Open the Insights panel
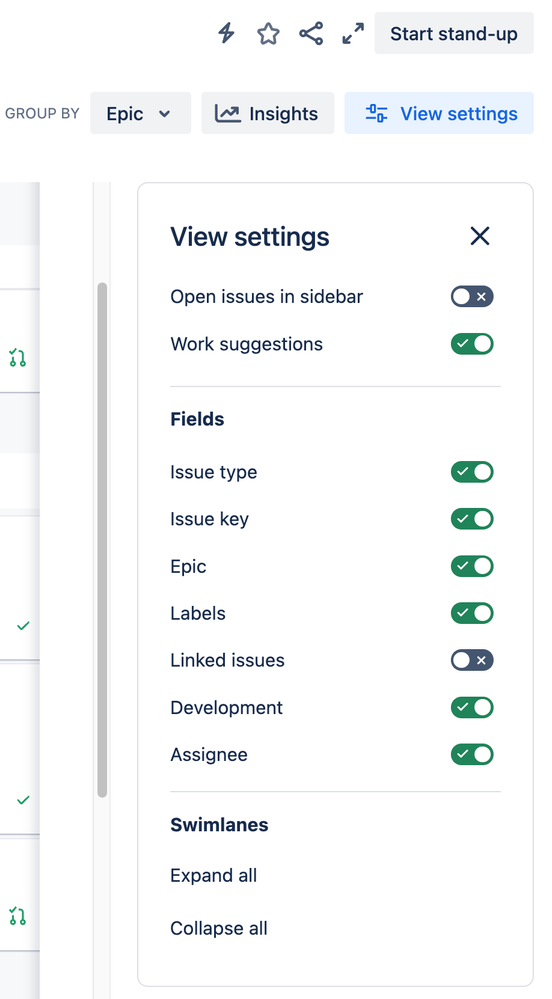Viewport: 552px width, 999px height. [268, 113]
